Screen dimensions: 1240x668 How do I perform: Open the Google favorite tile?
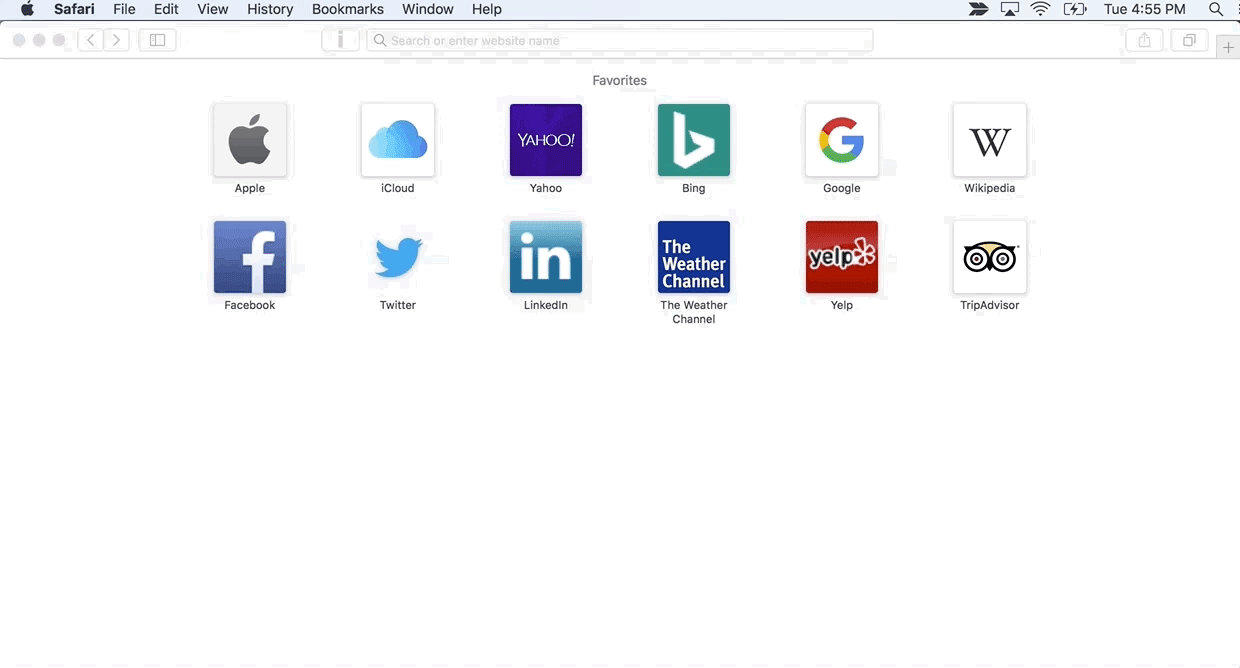(x=842, y=140)
